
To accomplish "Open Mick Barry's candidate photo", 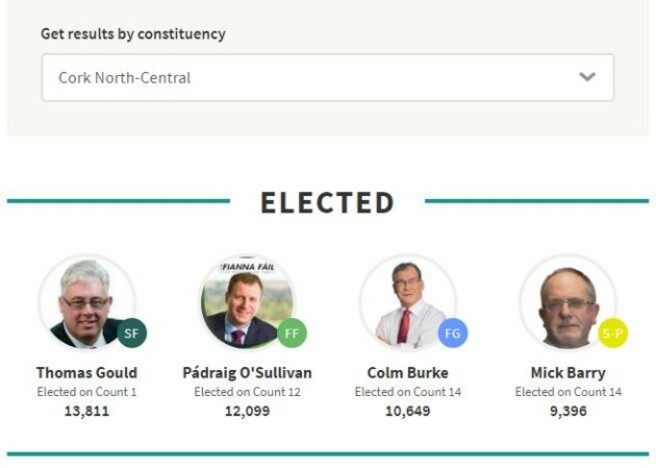I will [x=567, y=302].
